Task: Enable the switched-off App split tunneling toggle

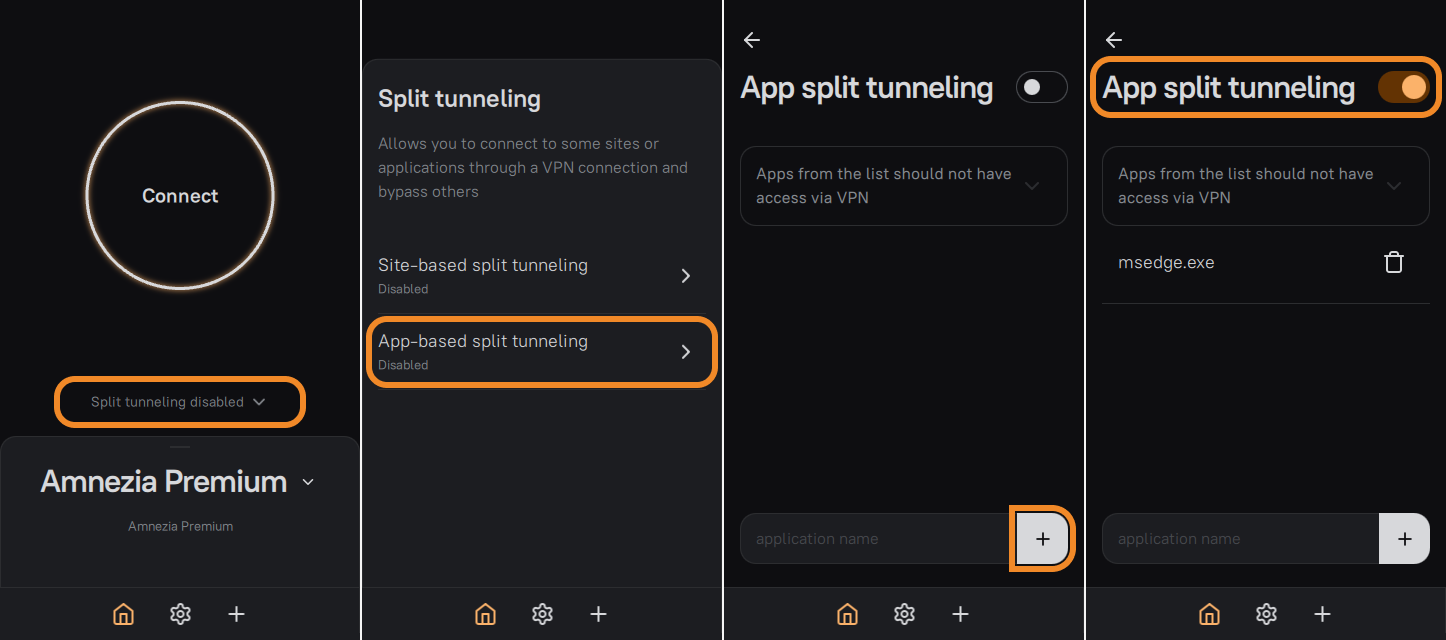Action: click(1041, 88)
